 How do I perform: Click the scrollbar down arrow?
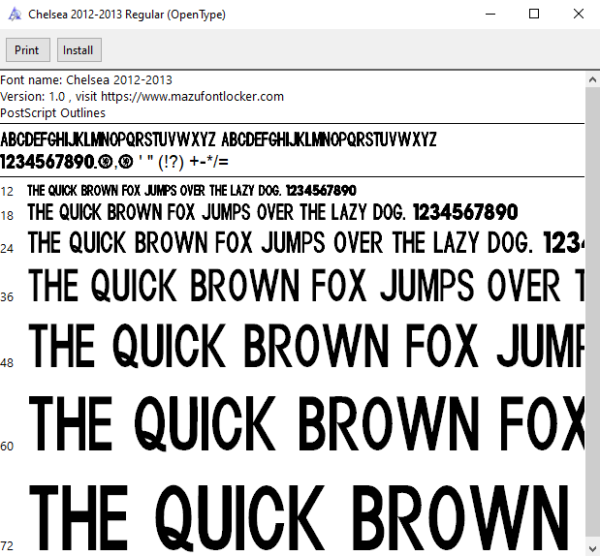(592, 548)
